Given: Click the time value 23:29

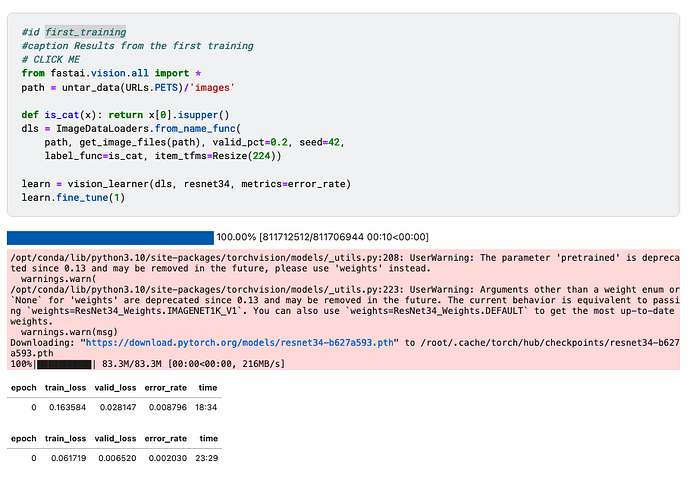Looking at the screenshot, I should pos(208,457).
